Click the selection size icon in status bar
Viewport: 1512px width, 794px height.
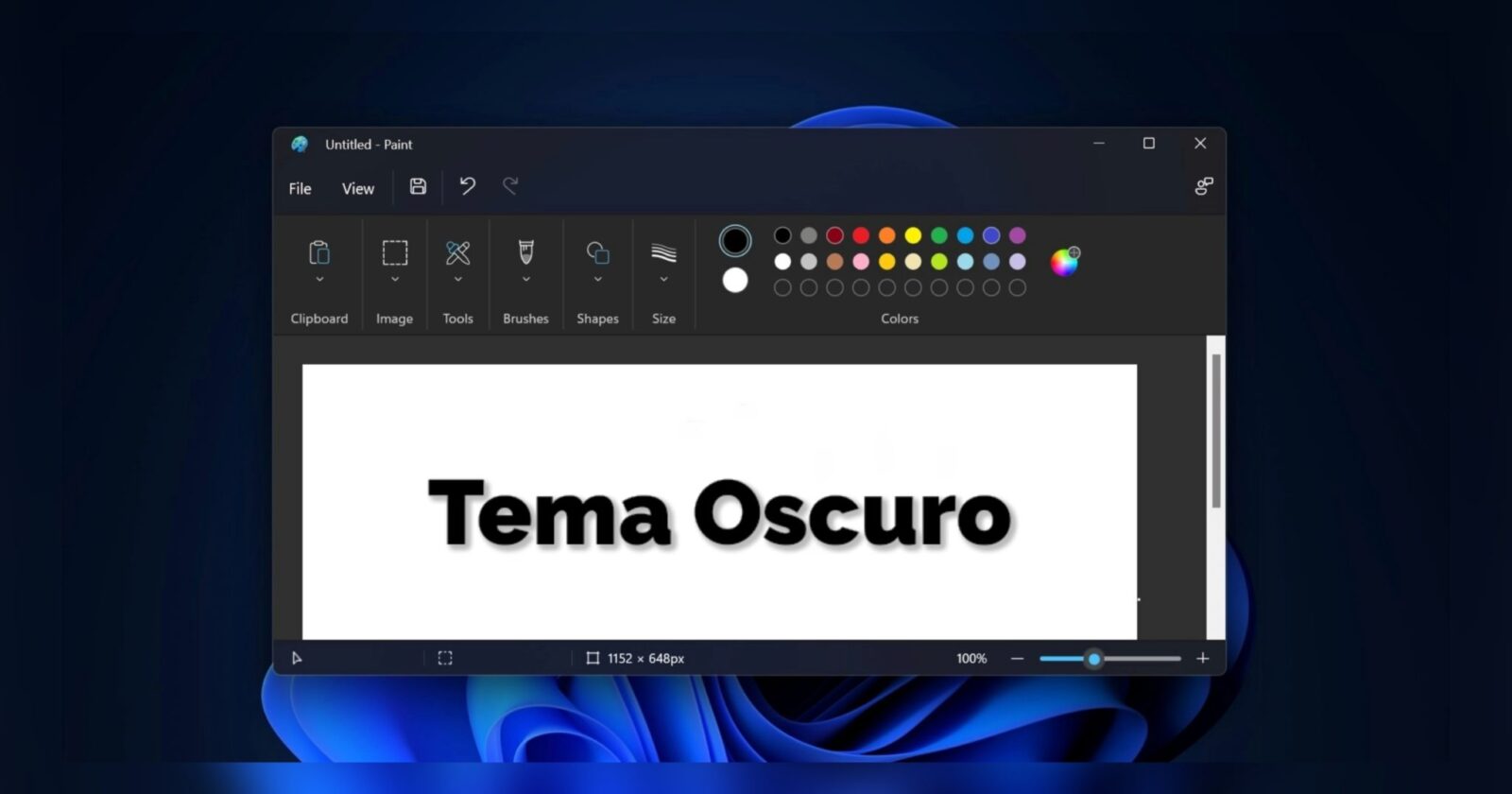tap(445, 658)
